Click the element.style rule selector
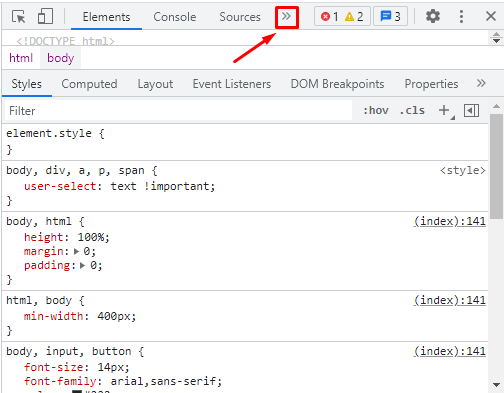This screenshot has width=504, height=393. (x=49, y=133)
